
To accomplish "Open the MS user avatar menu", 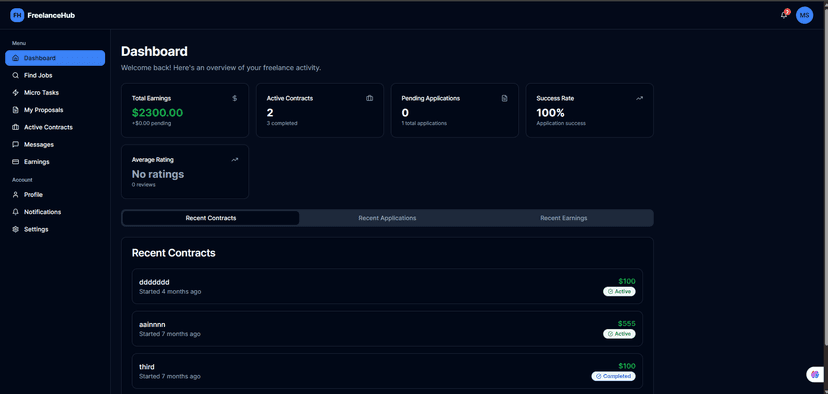I will pyautogui.click(x=804, y=15).
